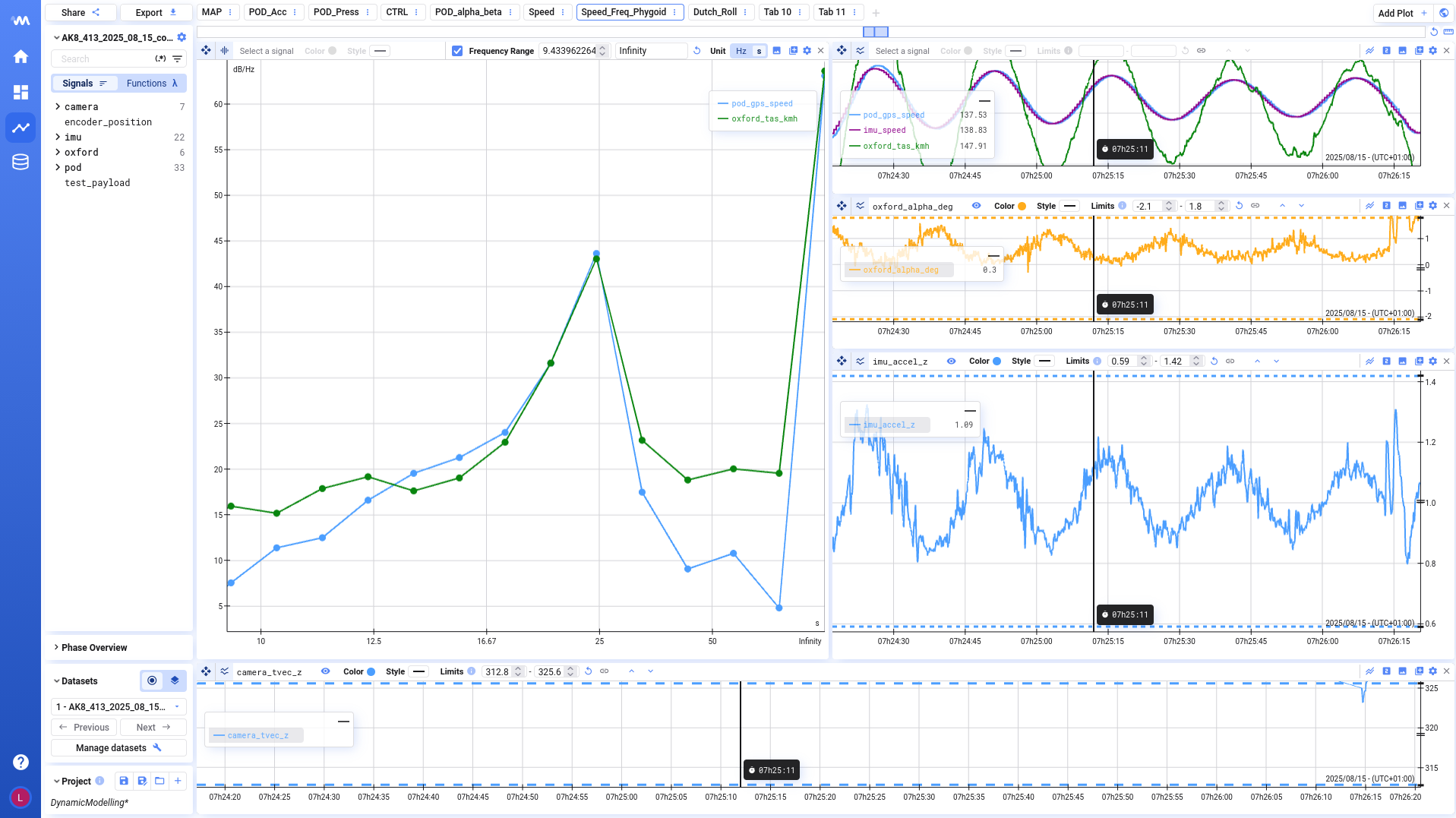Open the globe icon next to Add Plot
Viewport: 1456px width, 818px height.
[x=1444, y=13]
